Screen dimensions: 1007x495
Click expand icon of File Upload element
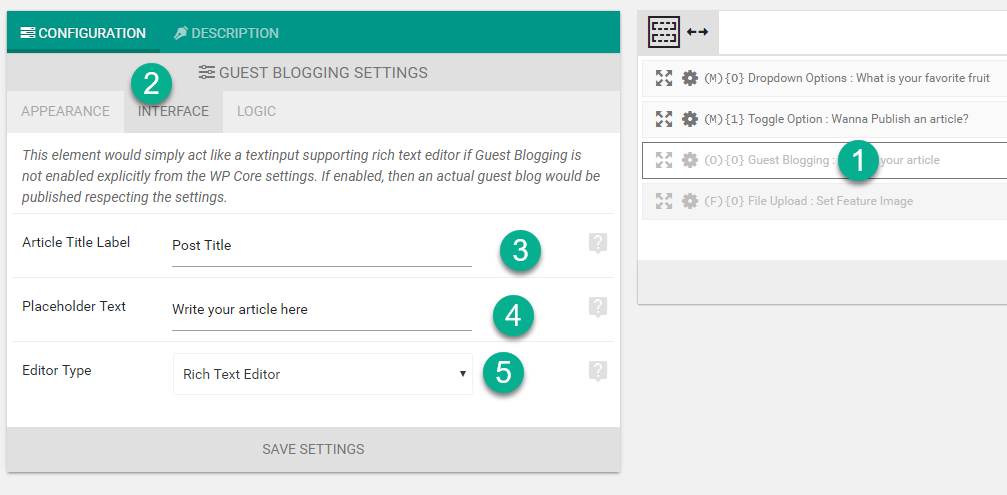(663, 202)
